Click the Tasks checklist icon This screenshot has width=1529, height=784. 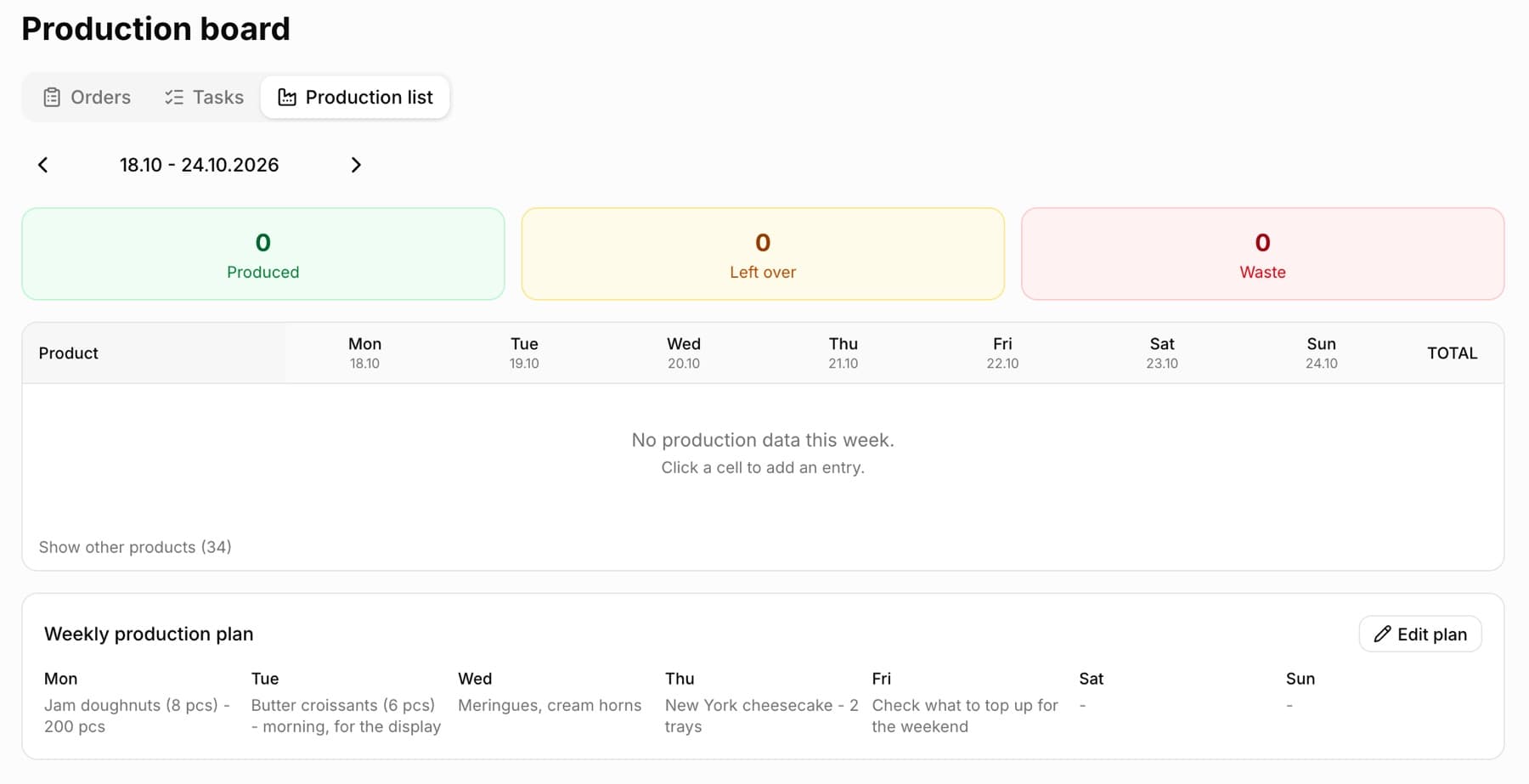(174, 98)
